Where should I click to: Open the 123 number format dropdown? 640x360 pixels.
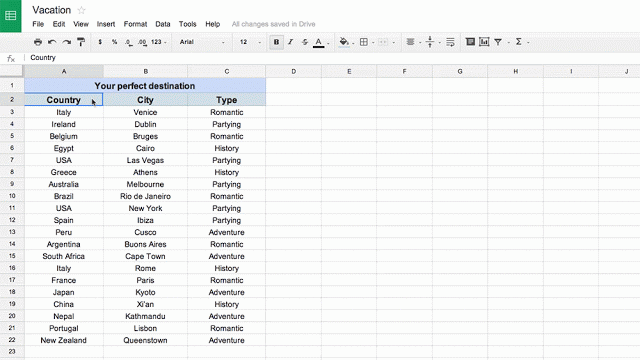[158, 42]
